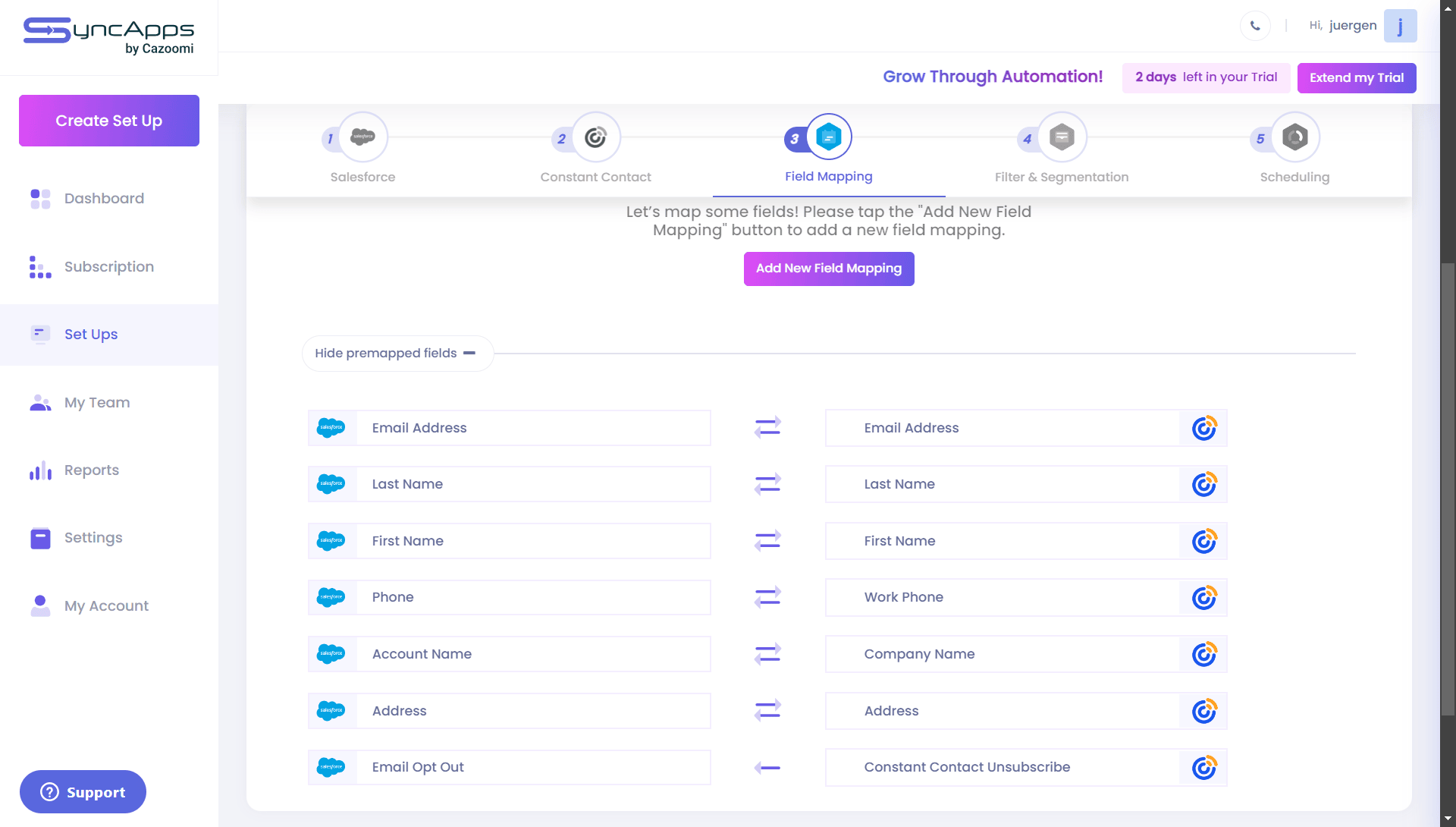1456x827 pixels.
Task: Go to the Salesforce step tab label
Action: coord(362,177)
